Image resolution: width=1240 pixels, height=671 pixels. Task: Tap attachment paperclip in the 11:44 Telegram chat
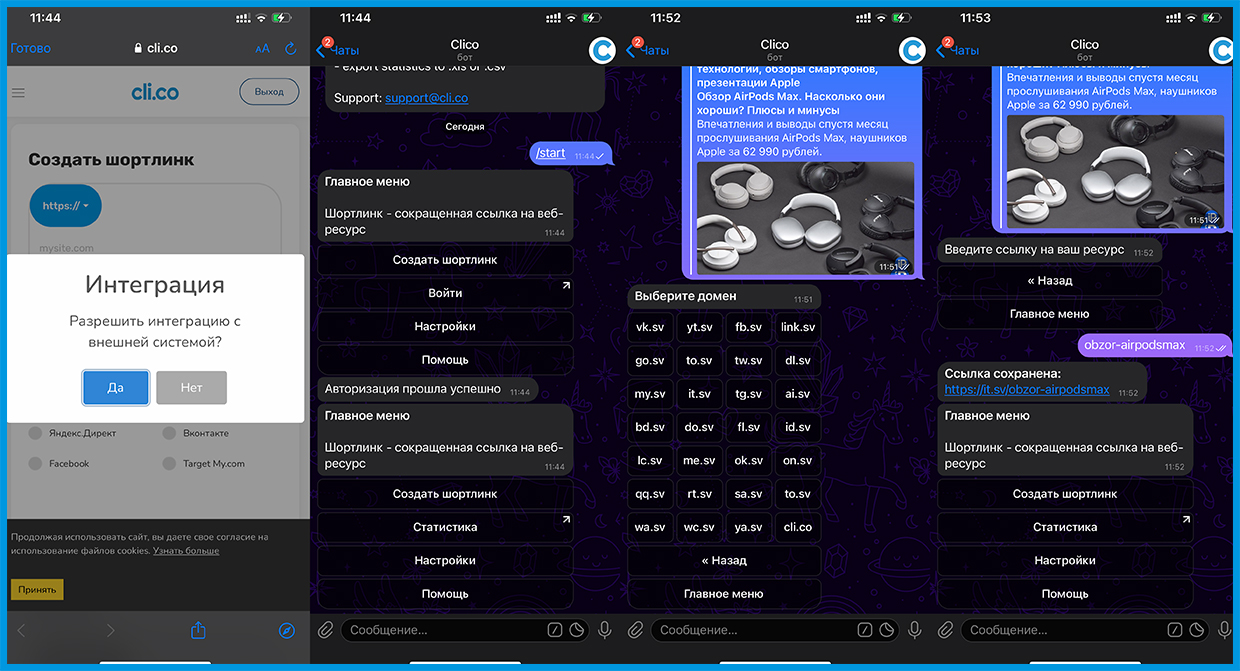point(325,630)
